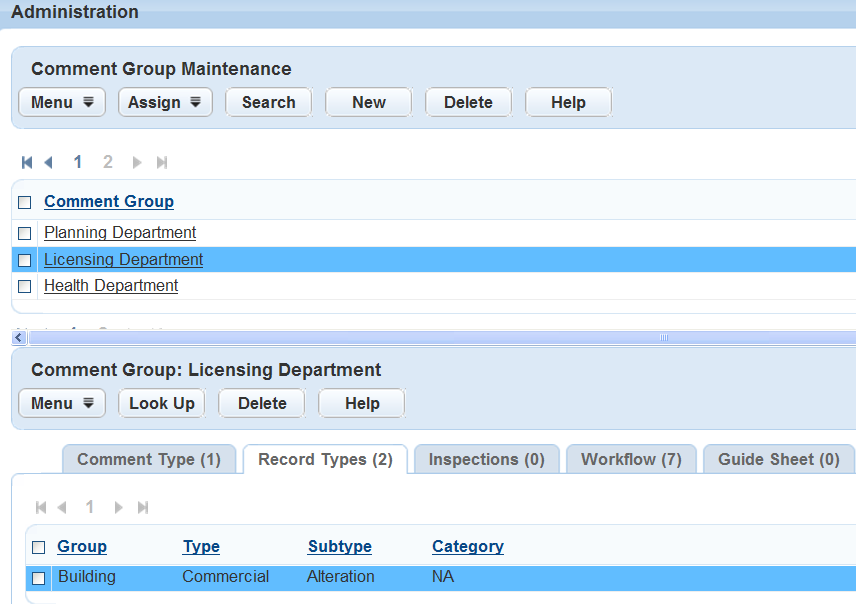
Task: Click previous page arrow in Comment Group list
Action: [x=48, y=162]
